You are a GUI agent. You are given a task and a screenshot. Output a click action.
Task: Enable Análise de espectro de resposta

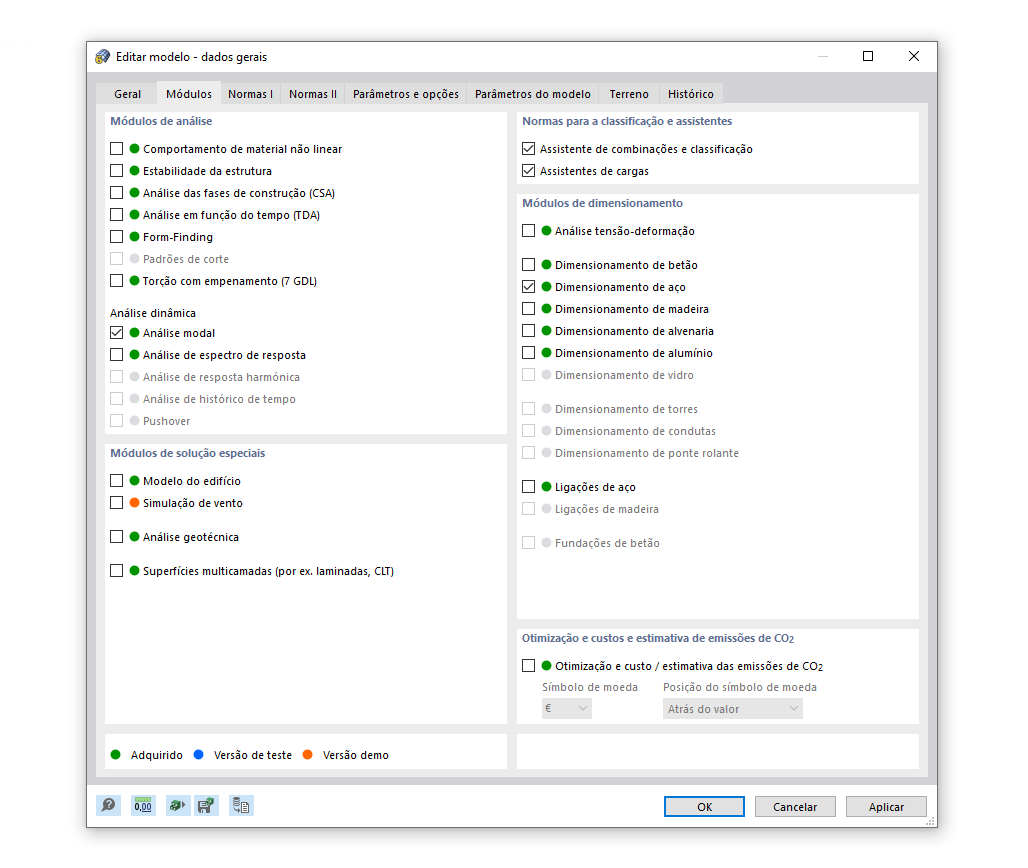115,355
